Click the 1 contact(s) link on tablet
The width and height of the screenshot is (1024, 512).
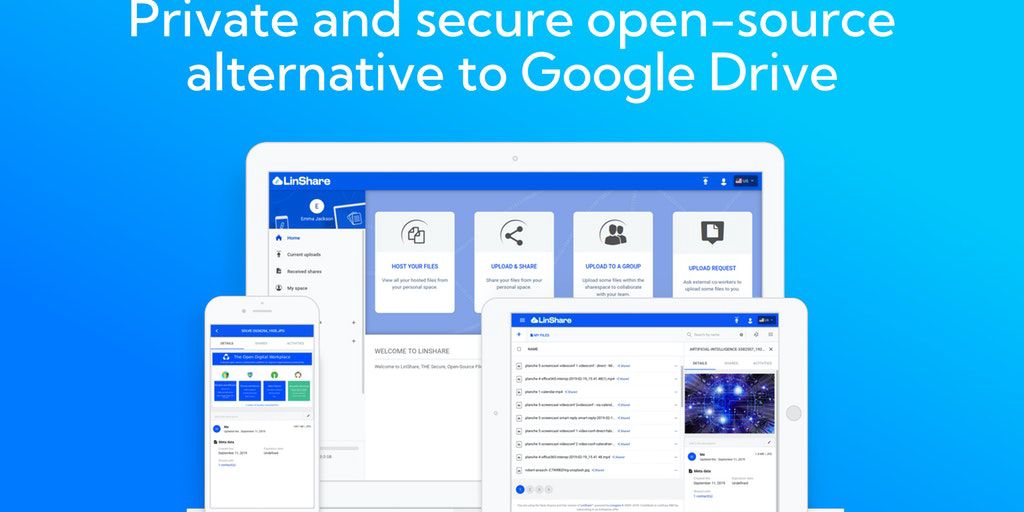(x=703, y=496)
